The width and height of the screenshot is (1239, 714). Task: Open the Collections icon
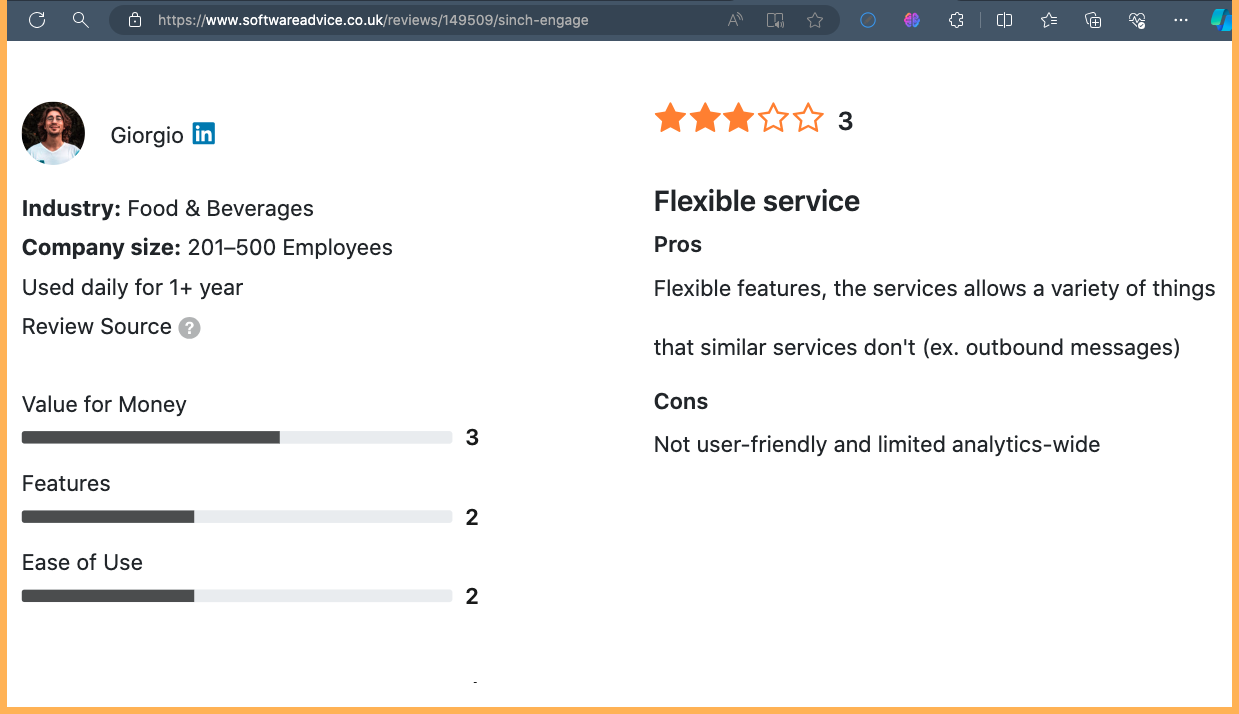[x=1093, y=20]
